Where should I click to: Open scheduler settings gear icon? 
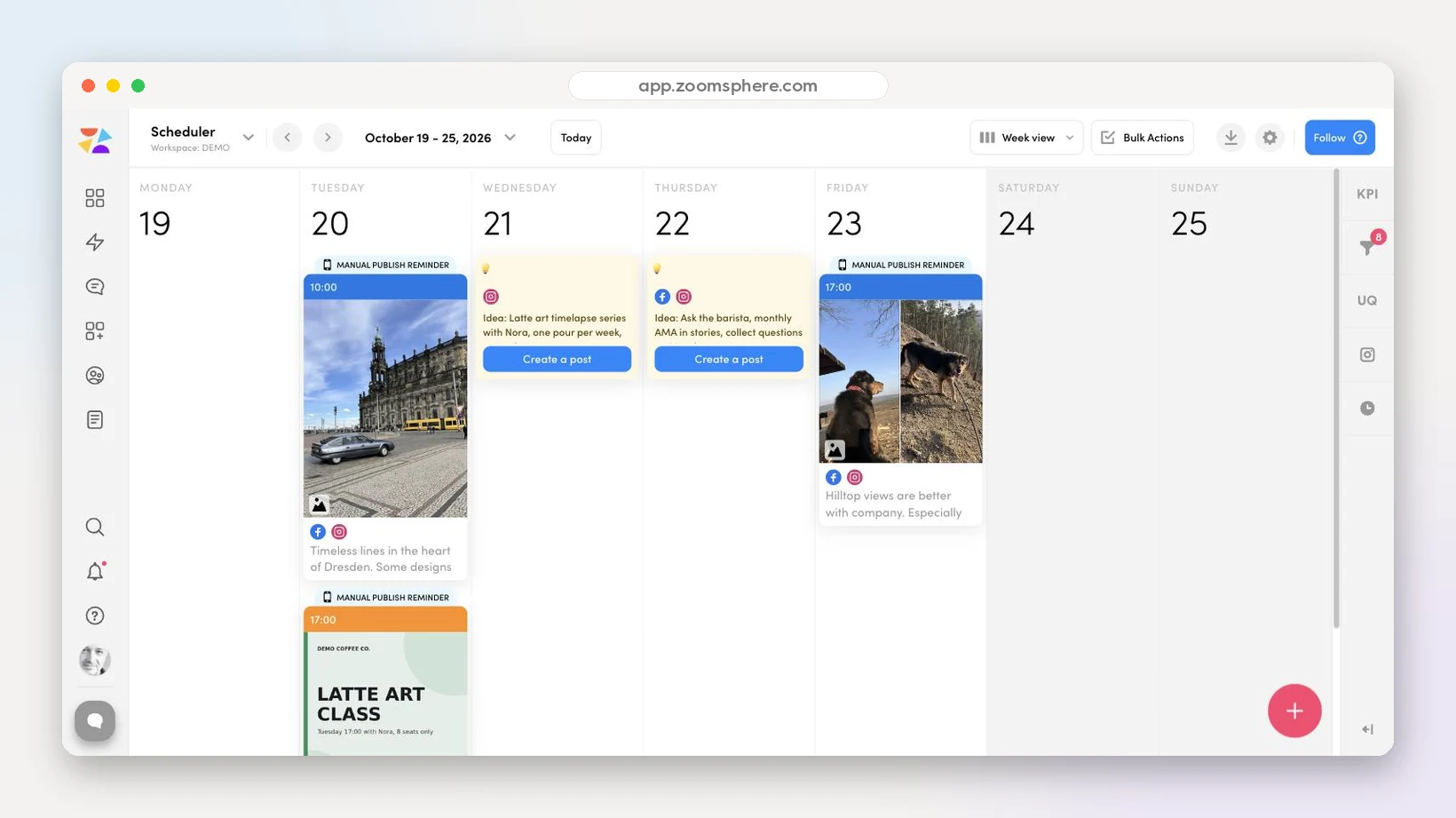coord(1270,138)
